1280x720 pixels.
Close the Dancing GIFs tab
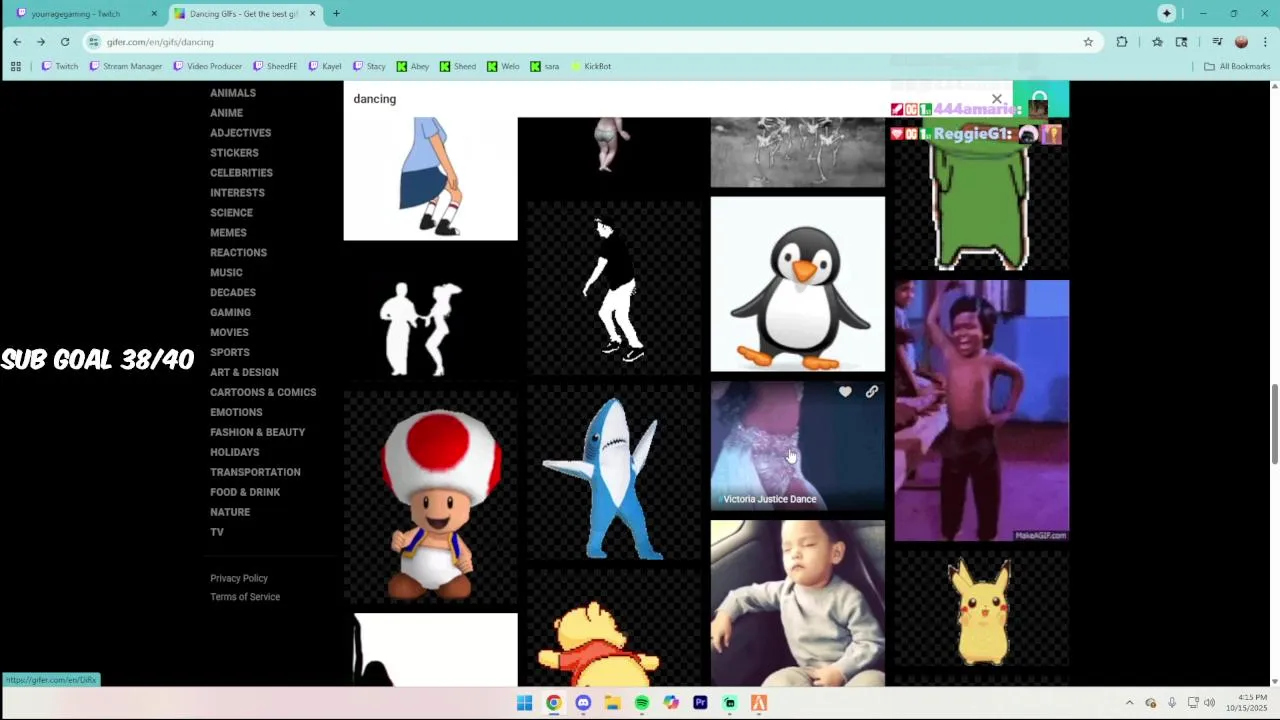pos(312,14)
